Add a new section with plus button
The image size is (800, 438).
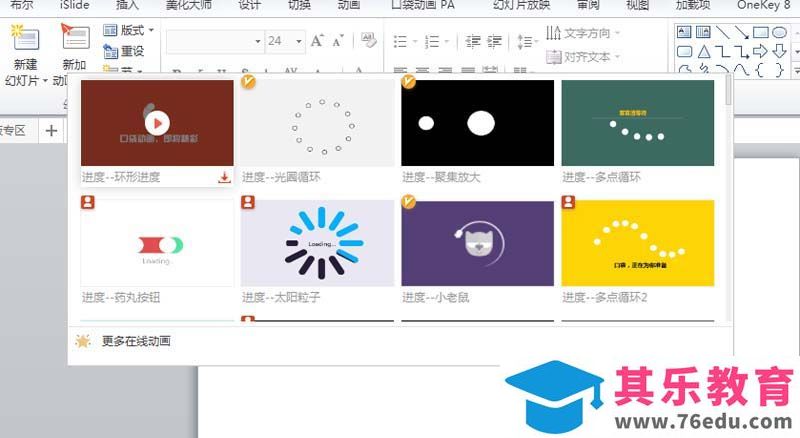pyautogui.click(x=51, y=131)
